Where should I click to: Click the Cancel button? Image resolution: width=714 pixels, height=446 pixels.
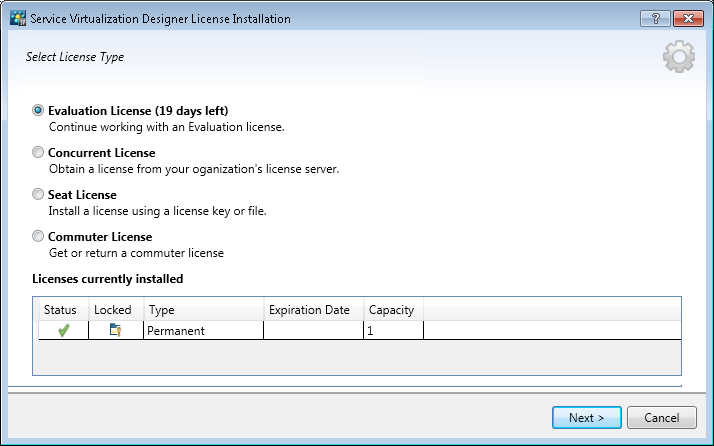point(662,417)
